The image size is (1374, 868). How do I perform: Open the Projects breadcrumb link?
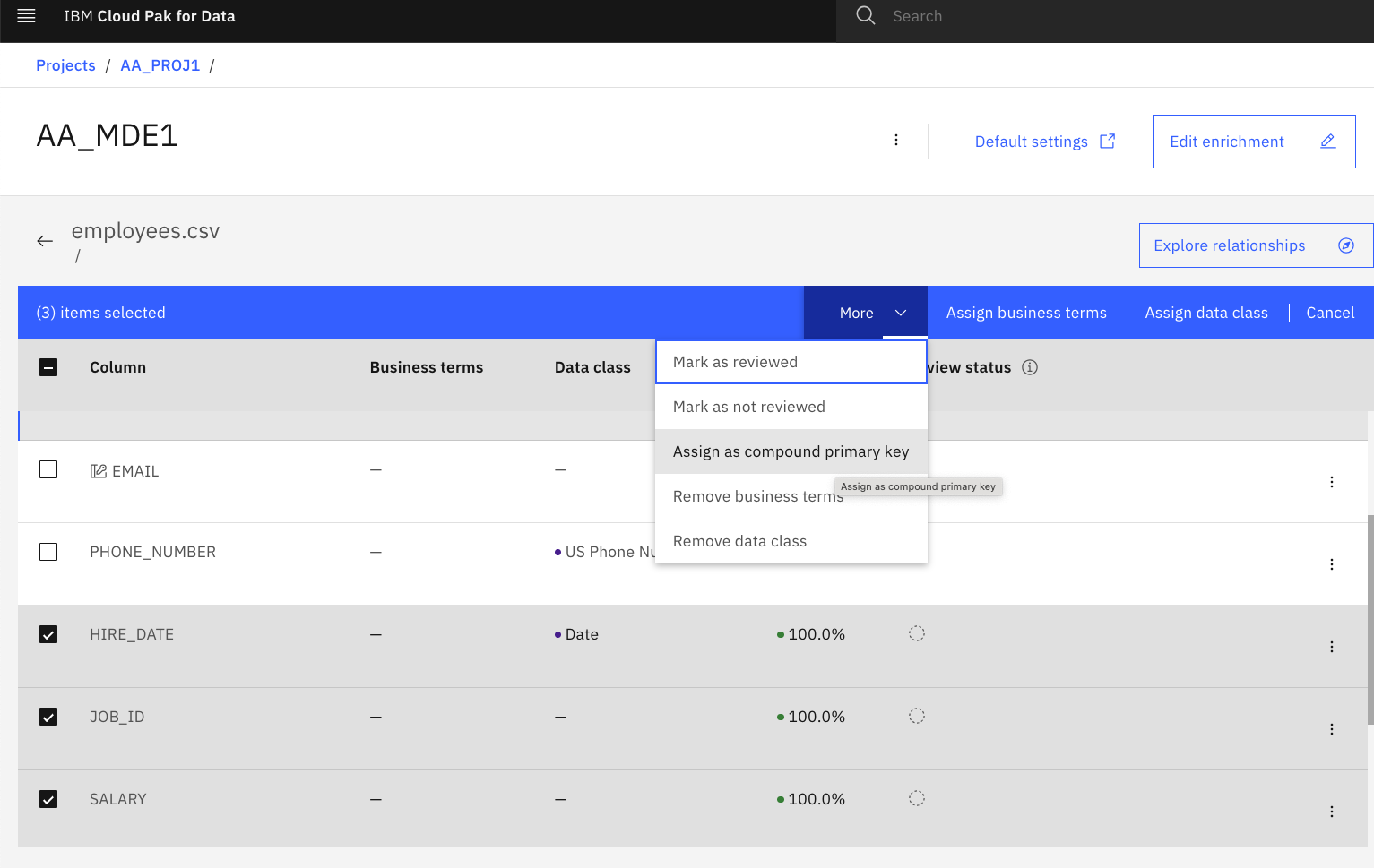pyautogui.click(x=65, y=65)
